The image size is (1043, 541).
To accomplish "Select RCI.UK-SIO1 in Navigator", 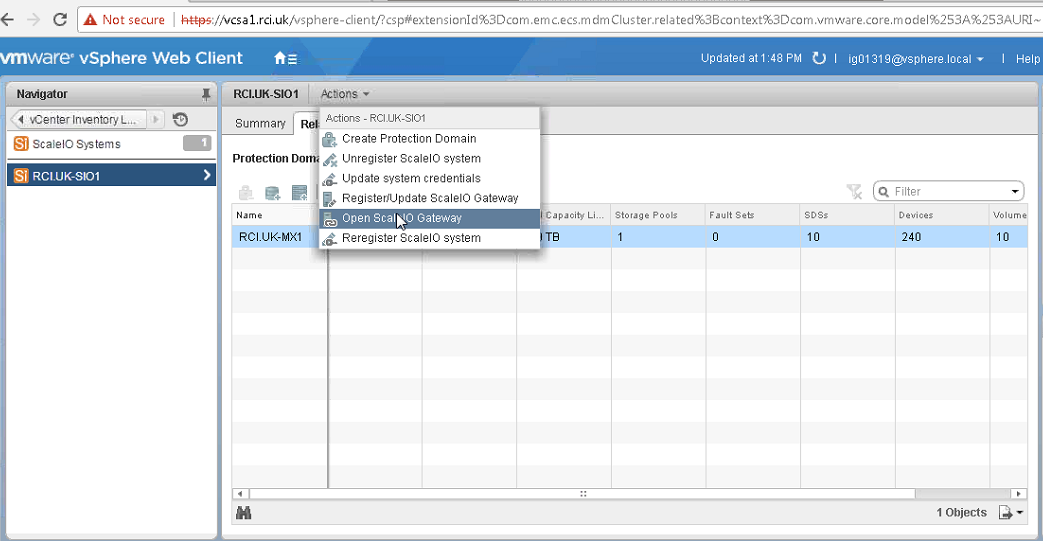I will (112, 175).
